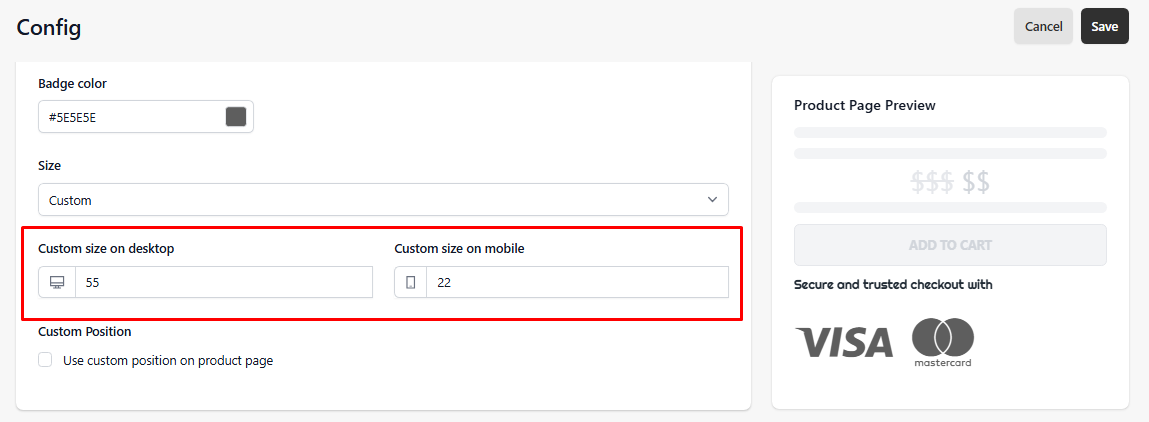Click the greyed-out price placeholder symbols
Viewport: 1149px width, 422px height.
950,182
